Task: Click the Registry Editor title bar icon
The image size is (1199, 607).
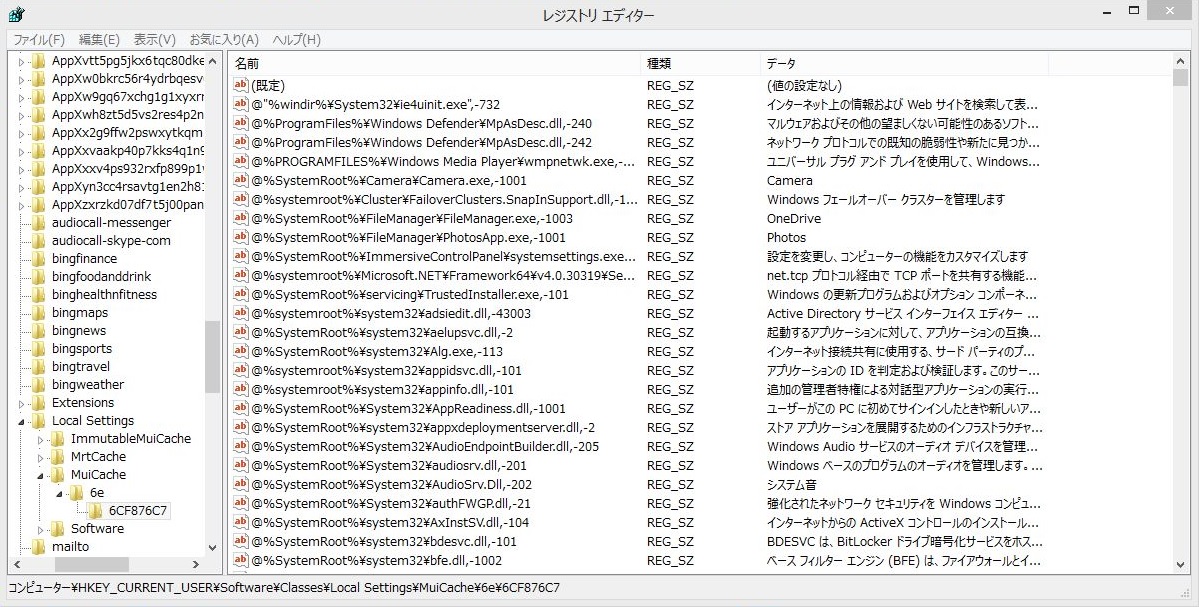Action: (x=16, y=14)
